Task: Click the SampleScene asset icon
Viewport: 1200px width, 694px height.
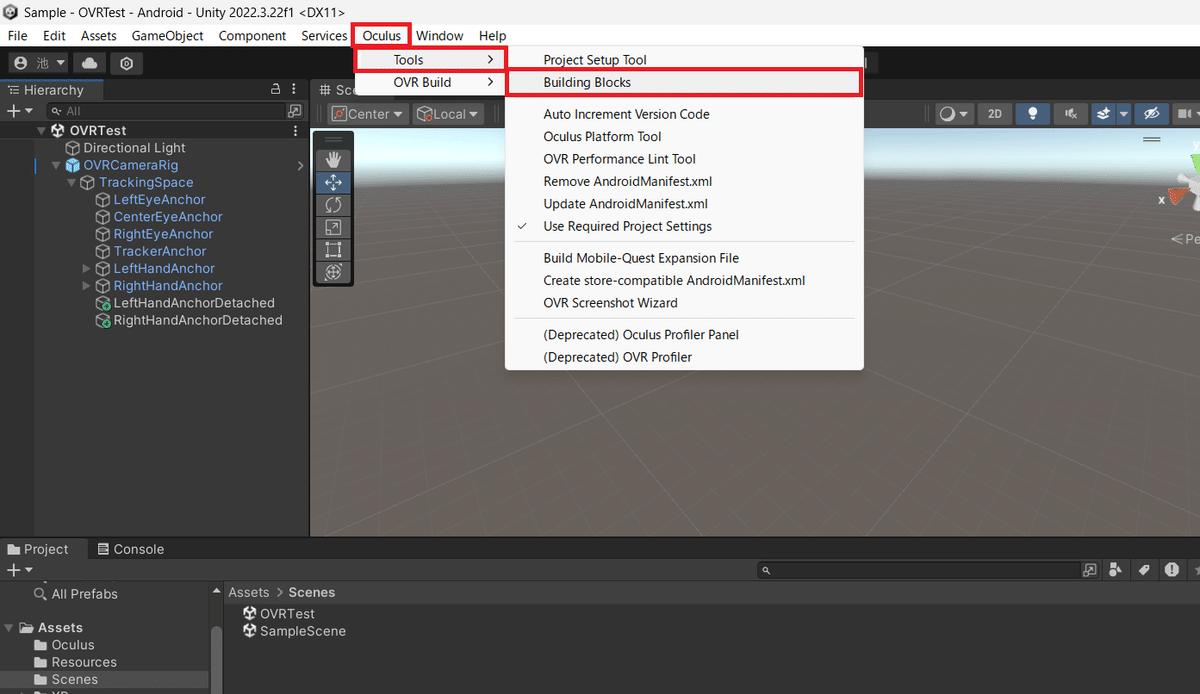Action: pos(250,631)
